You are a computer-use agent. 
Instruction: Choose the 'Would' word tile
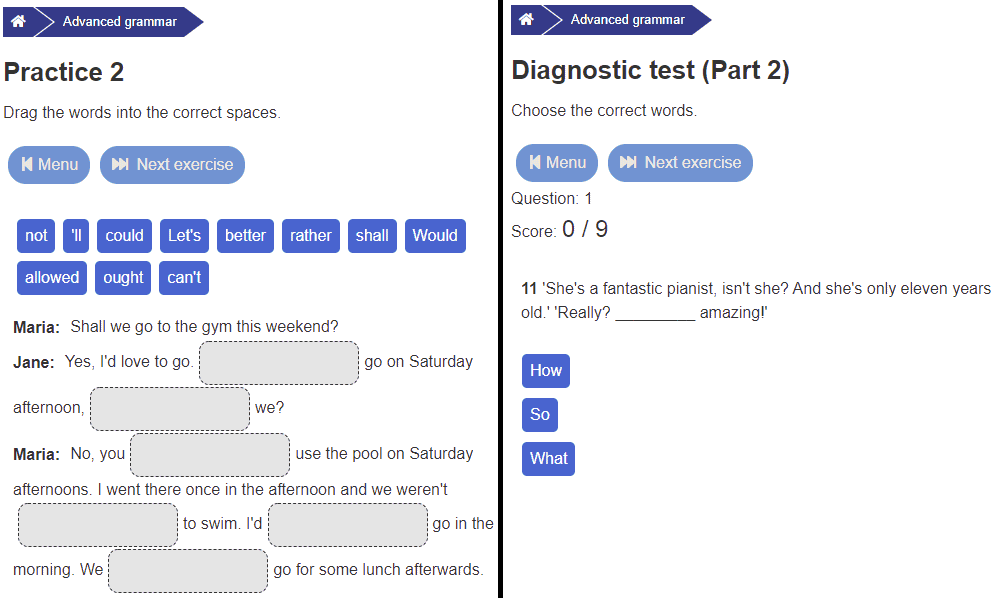[x=435, y=236]
